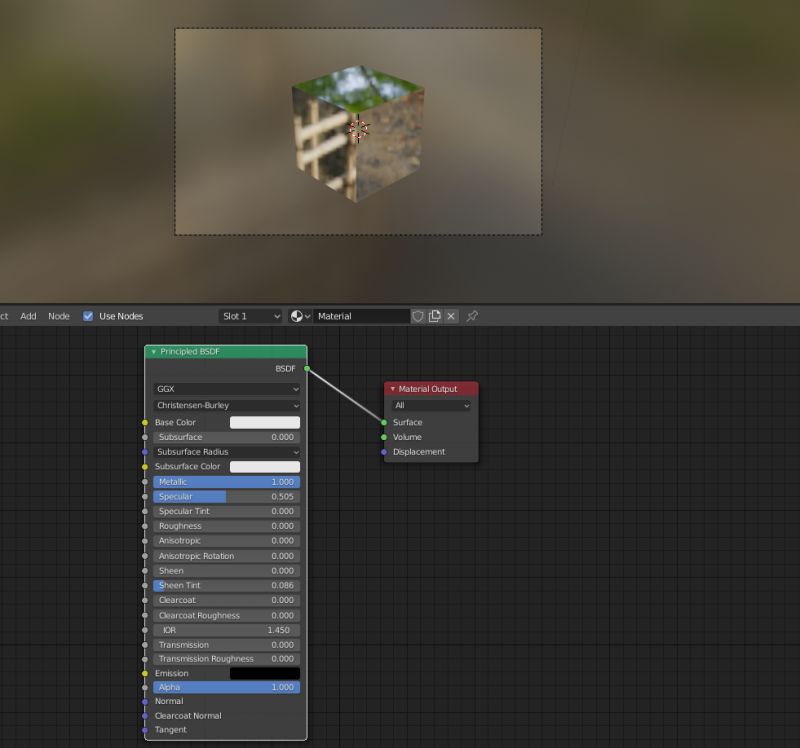Click the browse material datablock sphere icon
Image resolution: width=800 pixels, height=748 pixels.
[x=294, y=316]
